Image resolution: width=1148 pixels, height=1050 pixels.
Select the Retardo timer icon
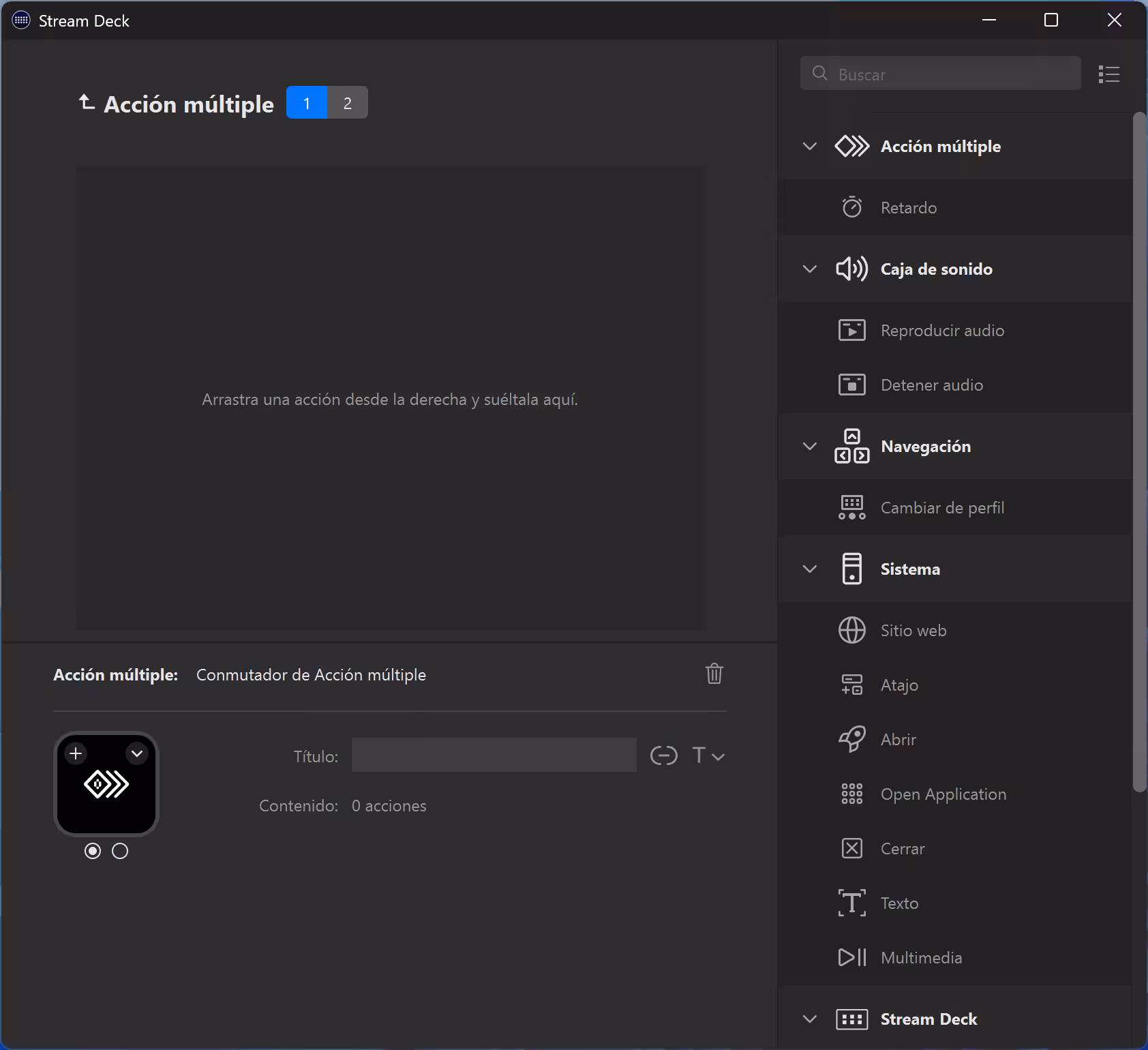tap(852, 207)
